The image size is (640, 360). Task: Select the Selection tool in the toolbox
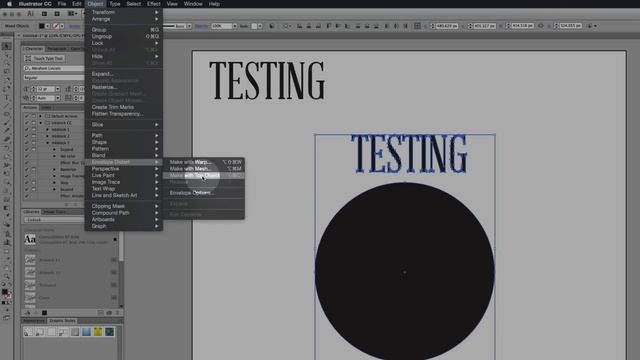pyautogui.click(x=7, y=46)
